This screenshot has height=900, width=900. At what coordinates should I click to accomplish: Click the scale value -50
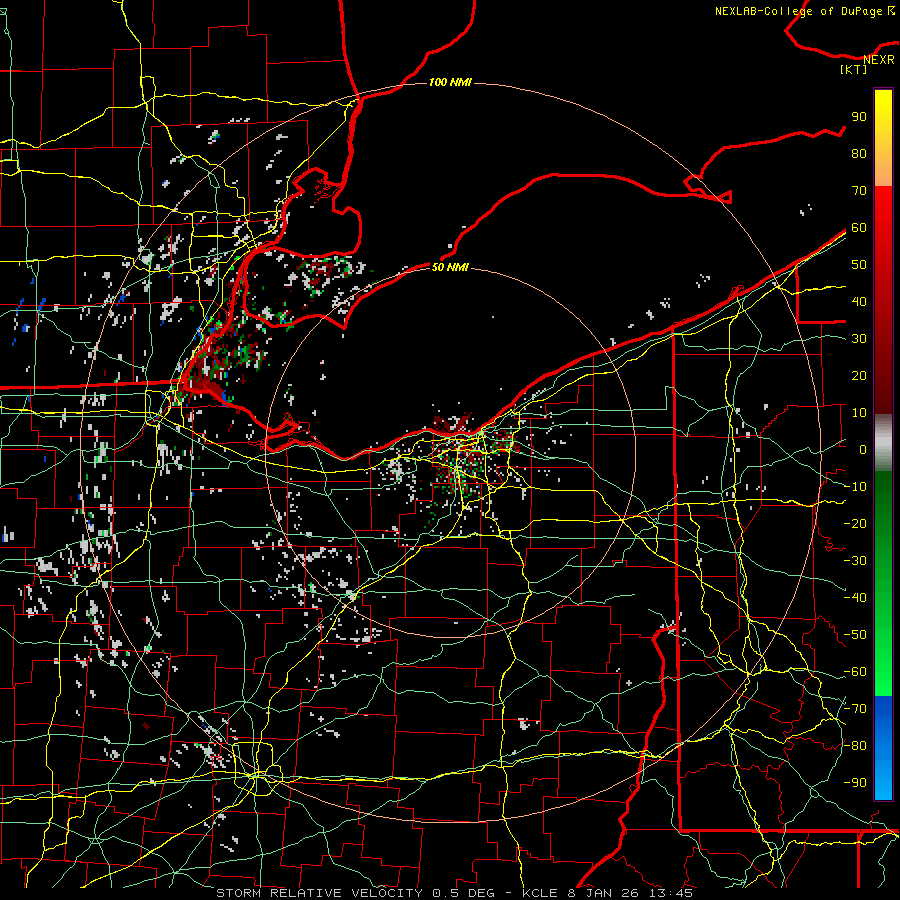[x=855, y=635]
